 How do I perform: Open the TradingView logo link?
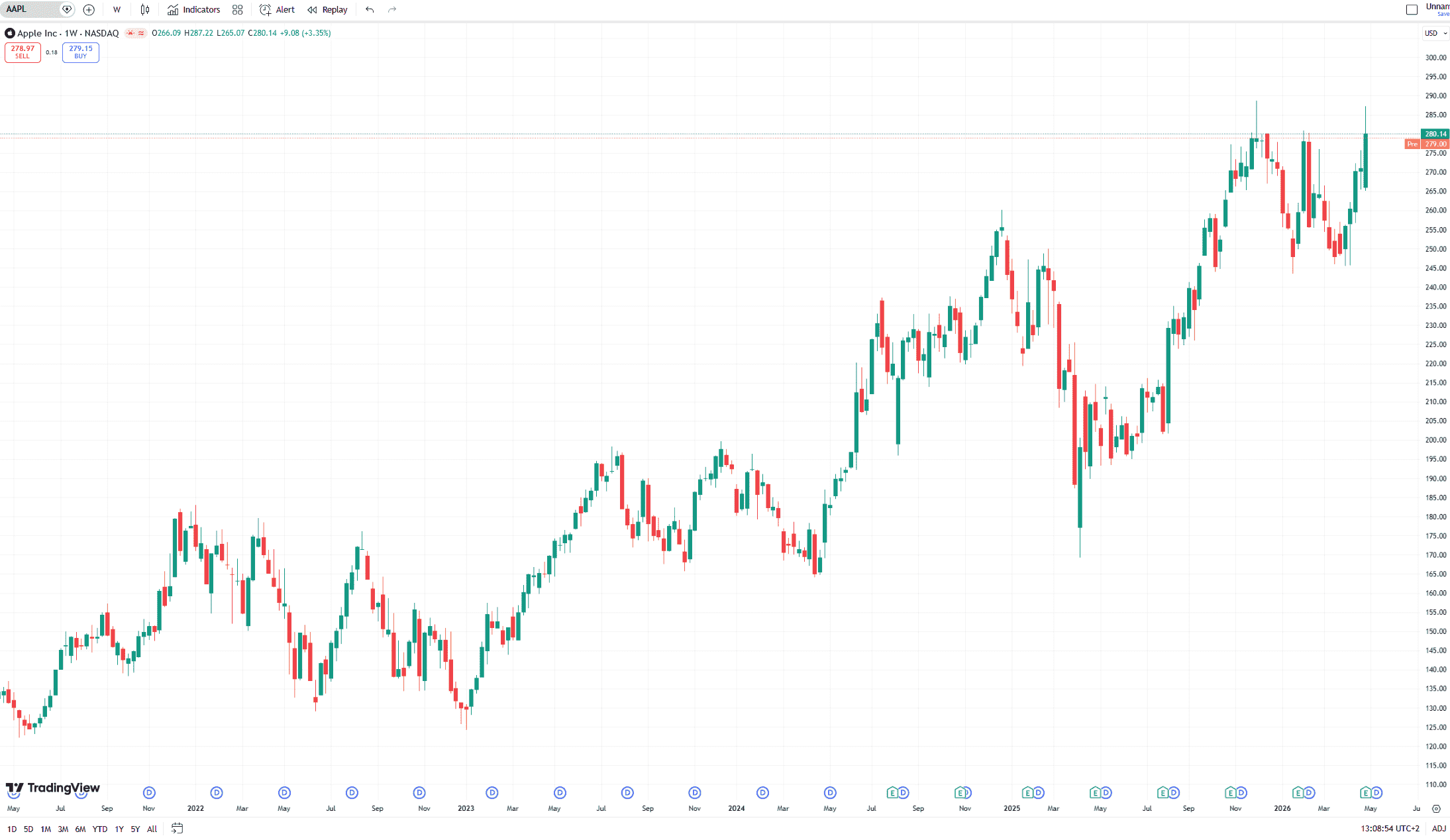pos(53,788)
